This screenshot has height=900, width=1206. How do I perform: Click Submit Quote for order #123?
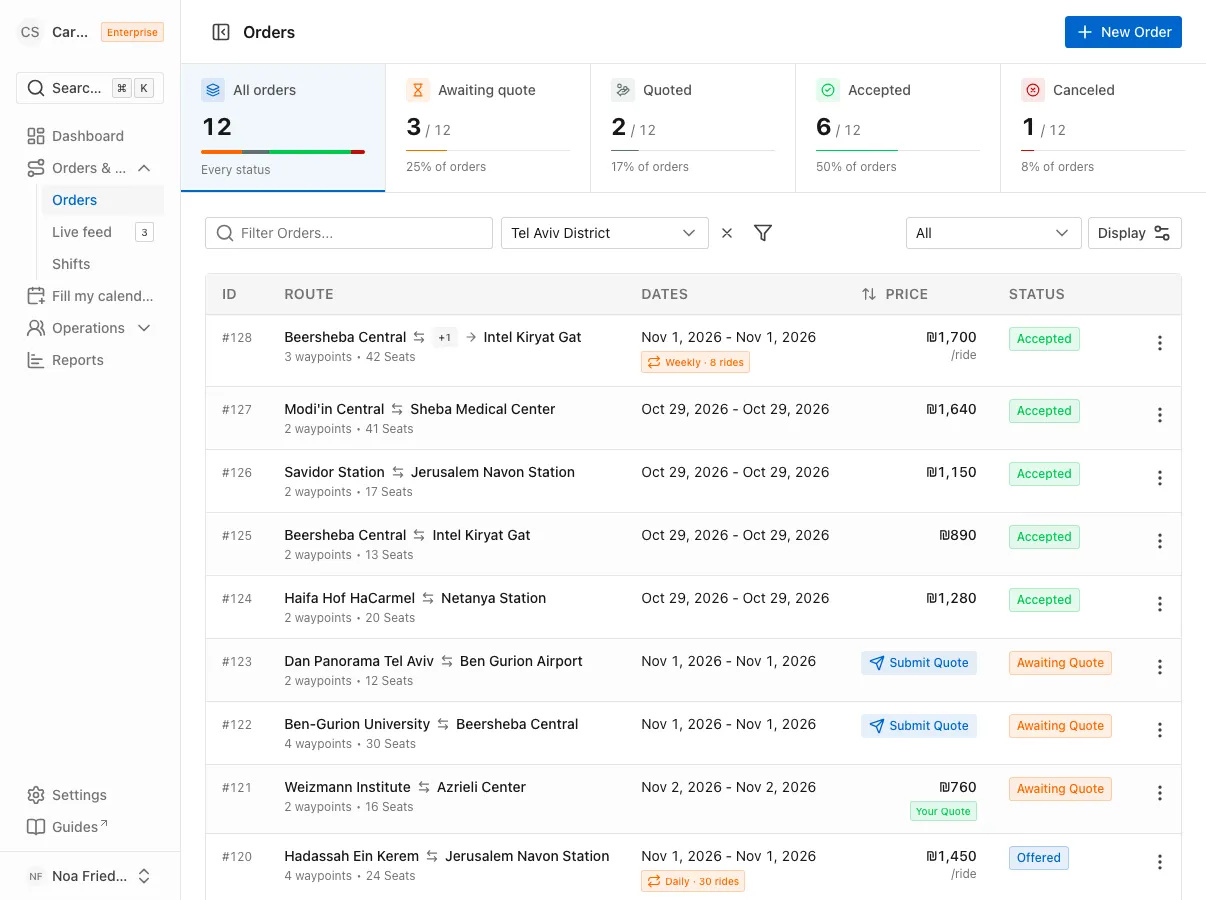(x=919, y=663)
